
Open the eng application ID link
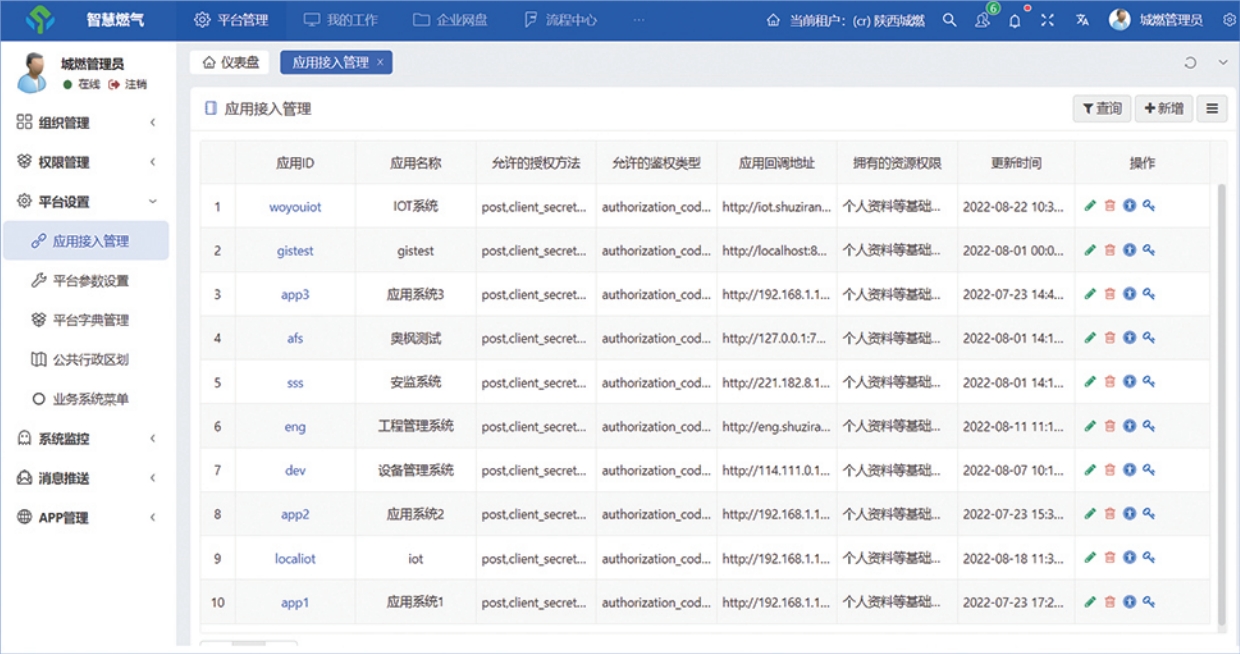[x=295, y=427]
